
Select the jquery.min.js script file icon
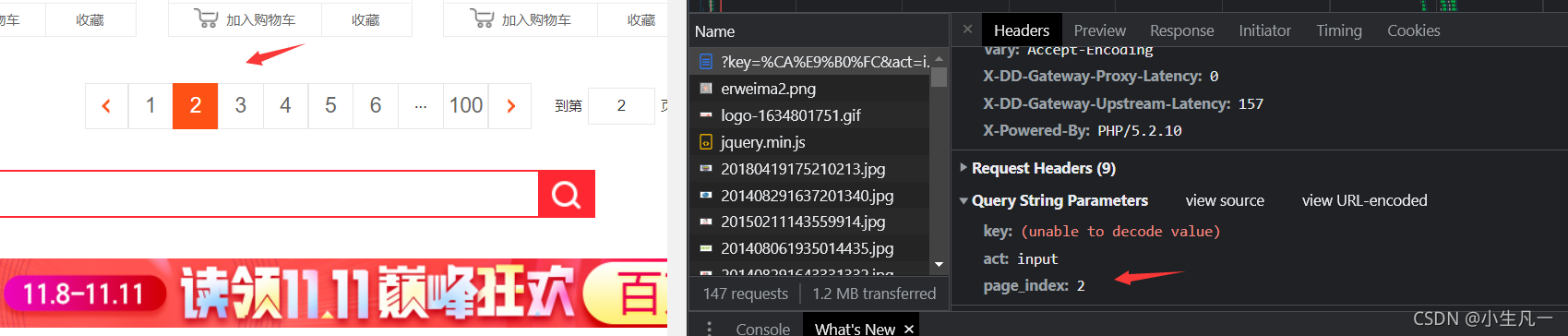706,142
